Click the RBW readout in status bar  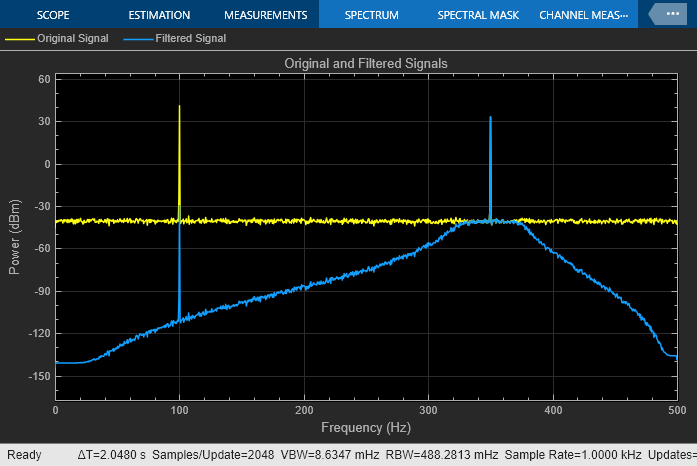(442, 455)
